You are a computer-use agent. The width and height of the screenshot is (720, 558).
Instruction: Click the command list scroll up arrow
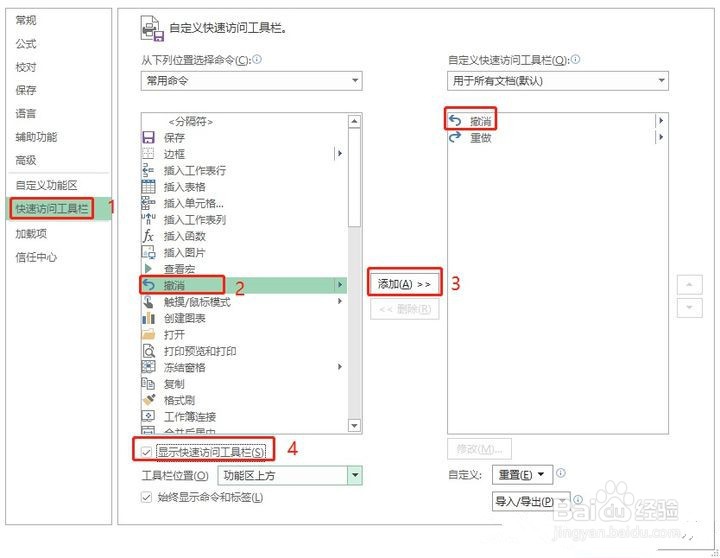[354, 121]
